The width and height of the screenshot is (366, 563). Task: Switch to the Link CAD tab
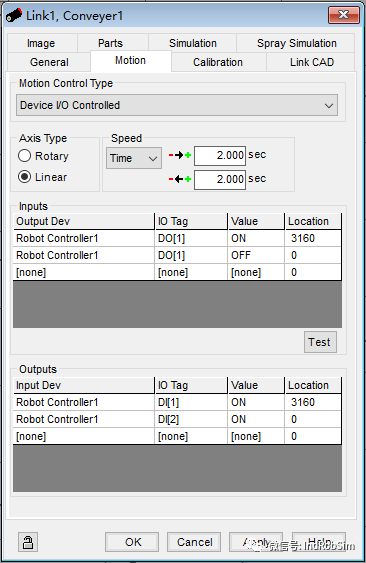coord(312,62)
